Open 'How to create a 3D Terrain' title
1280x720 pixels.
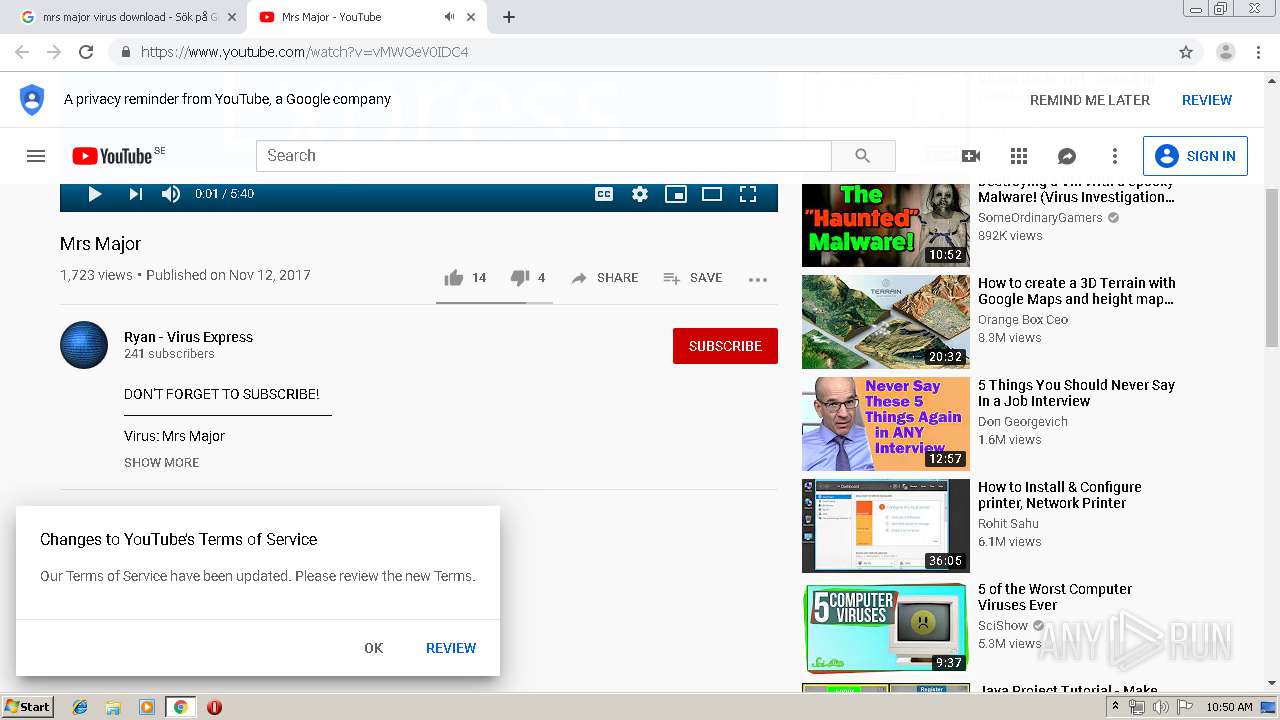point(1077,291)
